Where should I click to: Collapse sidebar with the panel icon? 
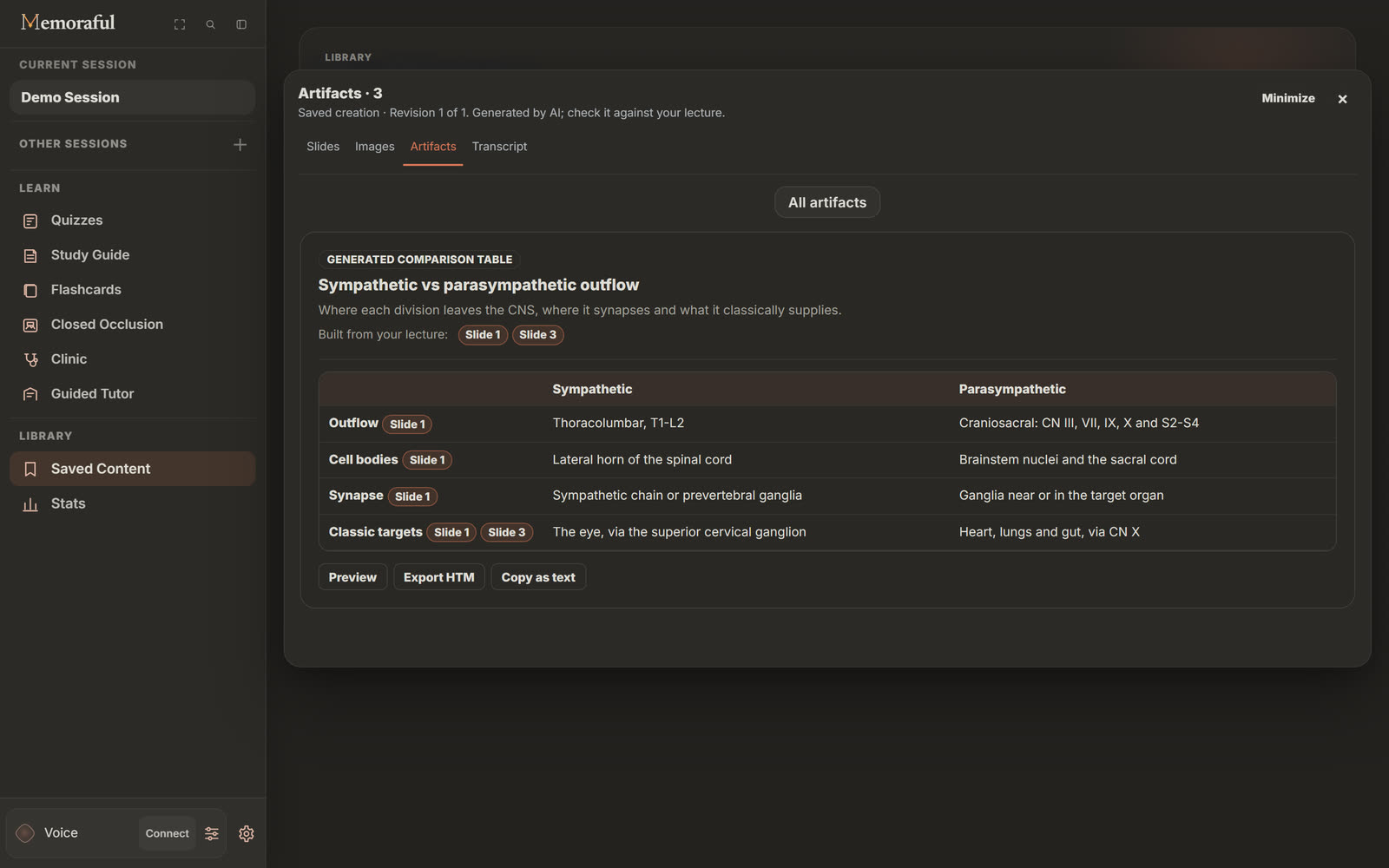241,24
